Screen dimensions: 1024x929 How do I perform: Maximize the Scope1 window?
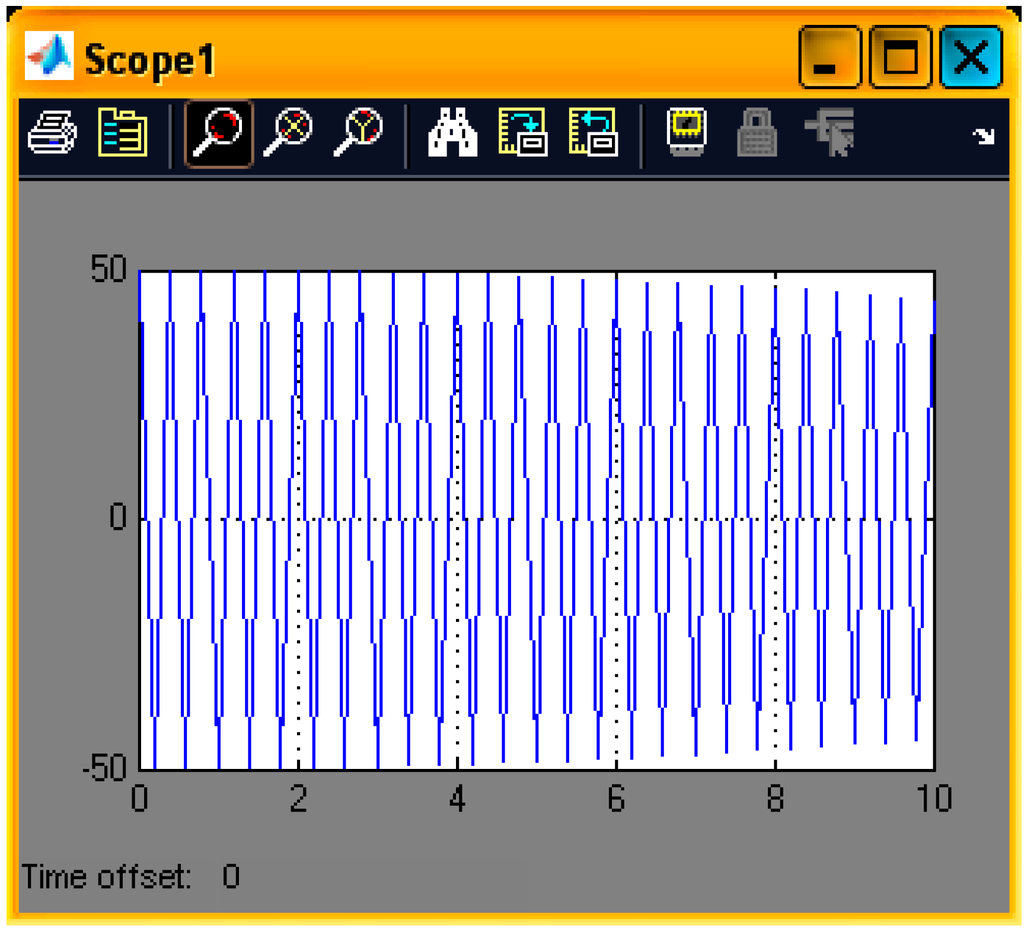(x=900, y=58)
